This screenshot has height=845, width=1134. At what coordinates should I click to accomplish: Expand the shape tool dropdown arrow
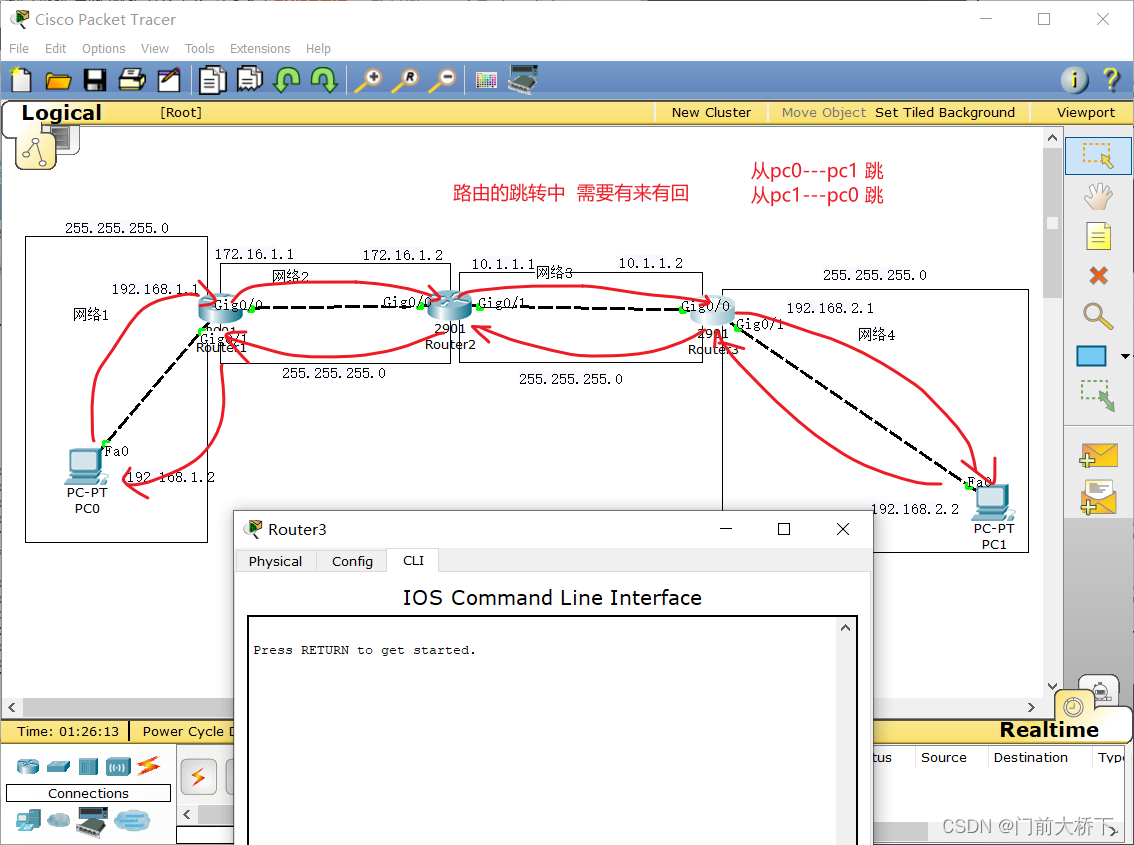[x=1125, y=356]
